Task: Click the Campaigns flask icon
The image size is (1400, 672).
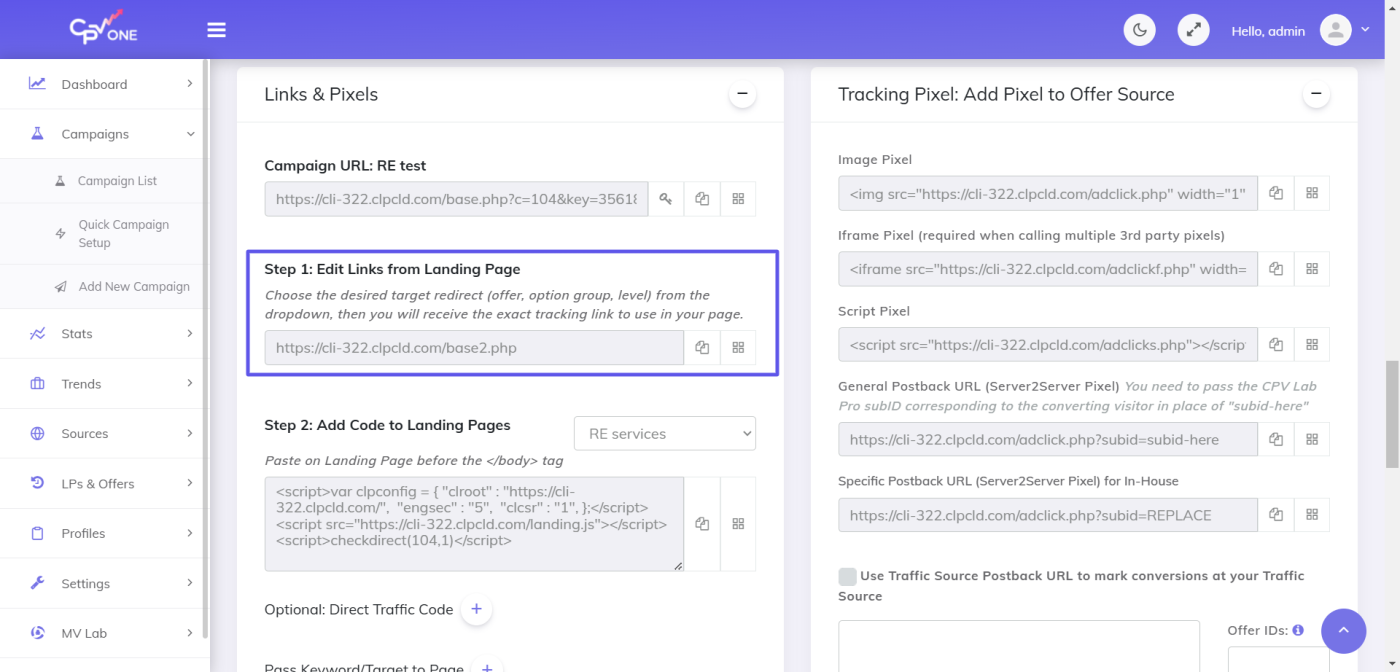Action: 37,133
